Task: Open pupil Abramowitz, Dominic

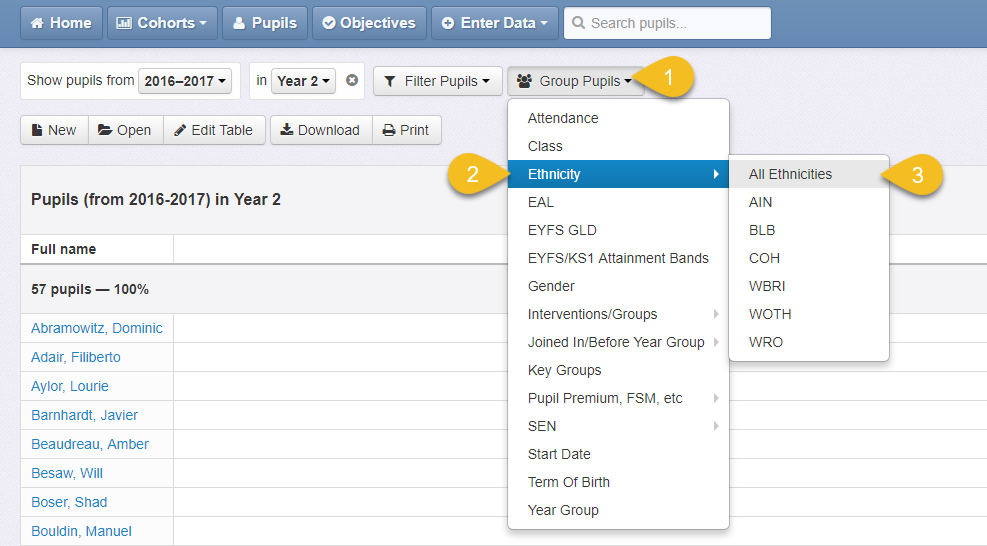Action: pyautogui.click(x=97, y=328)
